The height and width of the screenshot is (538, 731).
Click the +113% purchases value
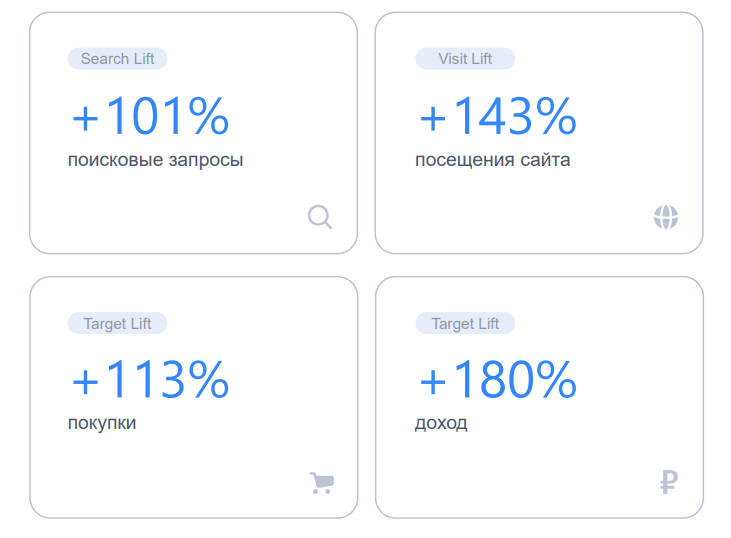click(x=150, y=380)
